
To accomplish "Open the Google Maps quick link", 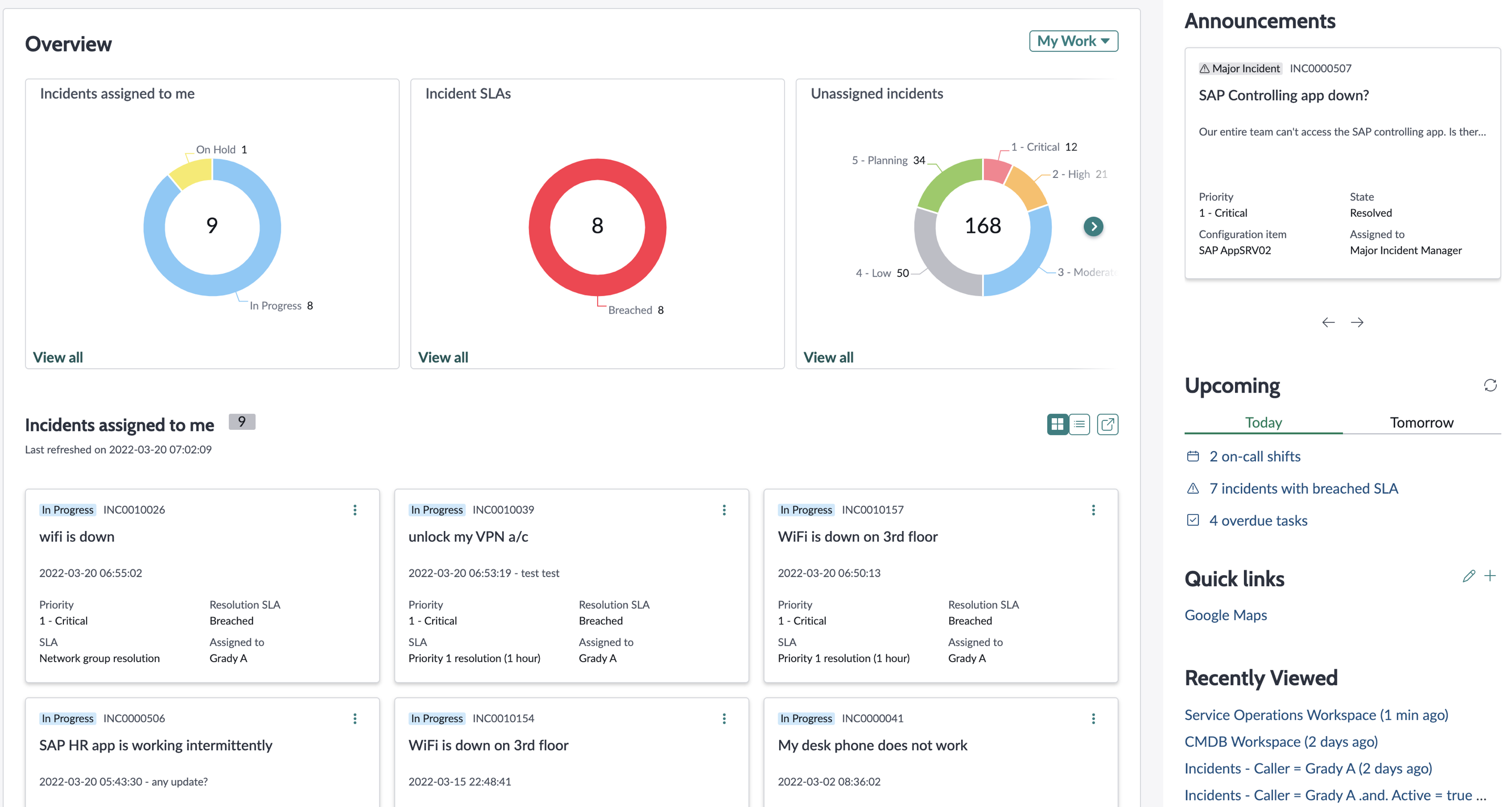I will pyautogui.click(x=1226, y=615).
